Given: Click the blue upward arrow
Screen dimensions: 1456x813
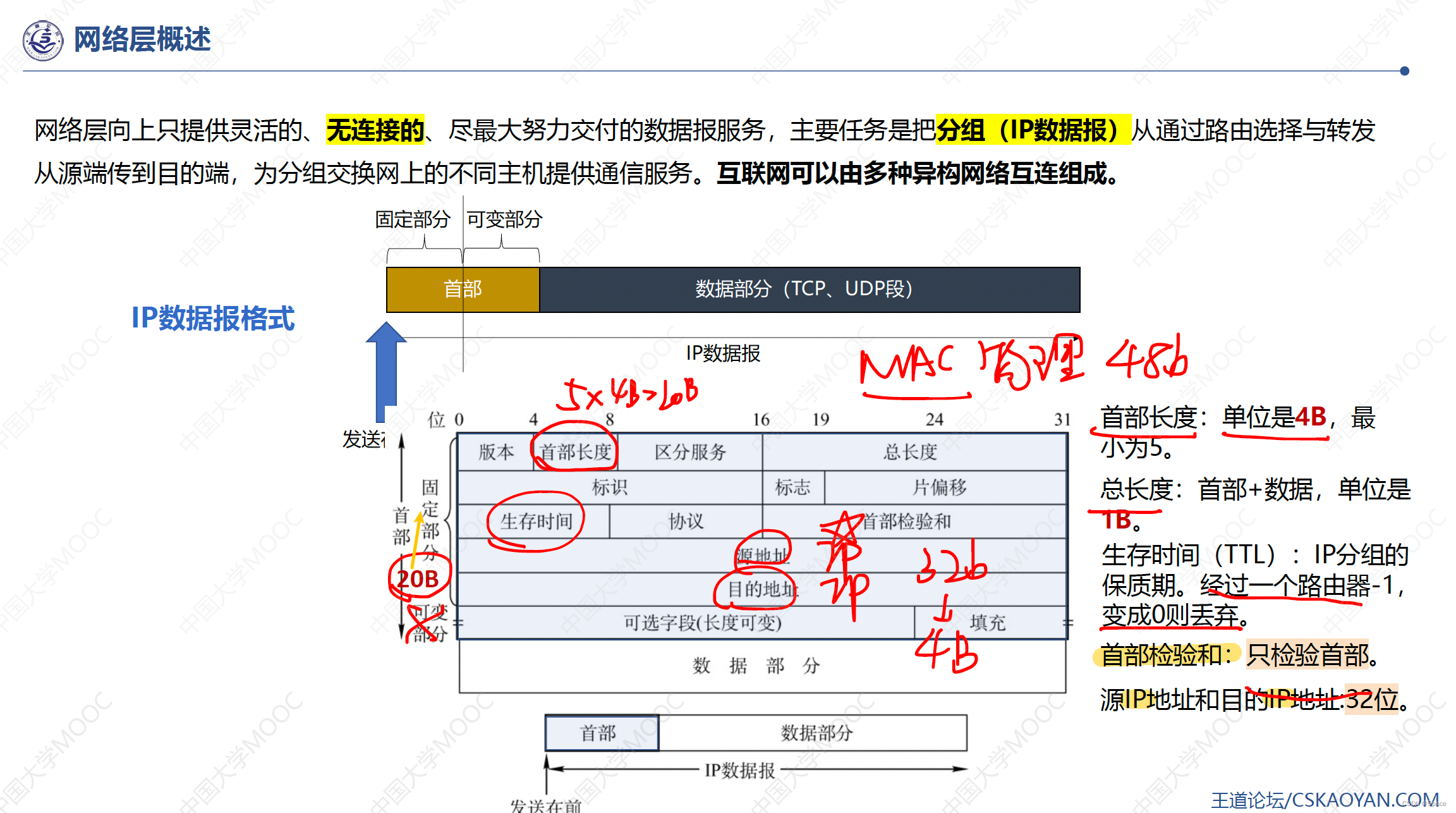Looking at the screenshot, I should pos(386,372).
